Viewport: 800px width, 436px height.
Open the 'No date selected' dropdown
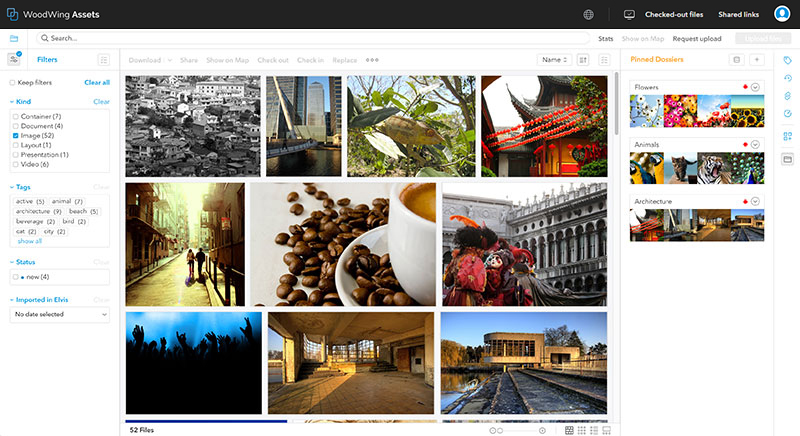coord(60,315)
